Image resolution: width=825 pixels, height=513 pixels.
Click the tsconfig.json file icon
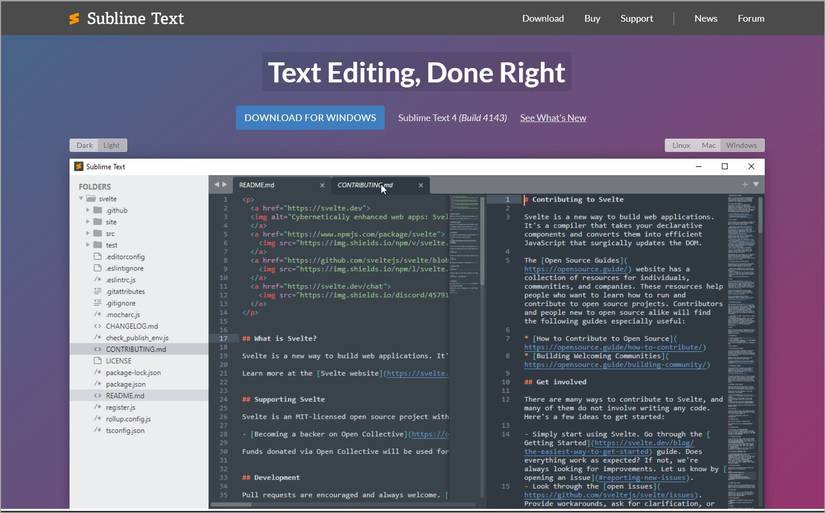(97, 430)
